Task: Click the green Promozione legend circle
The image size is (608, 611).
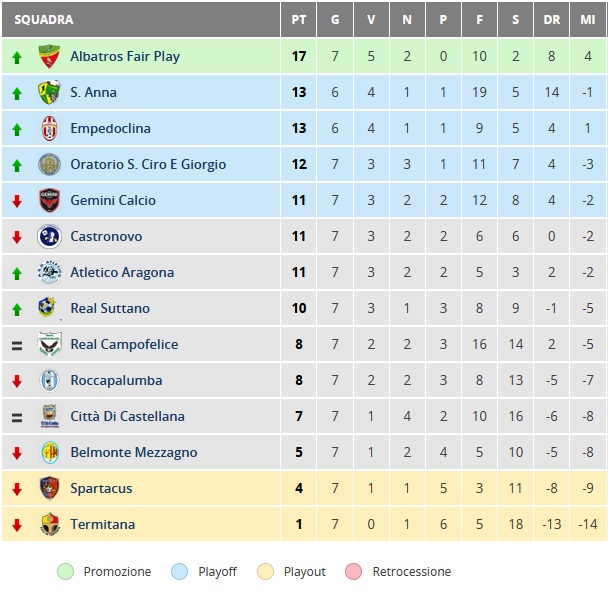Action: (x=65, y=572)
